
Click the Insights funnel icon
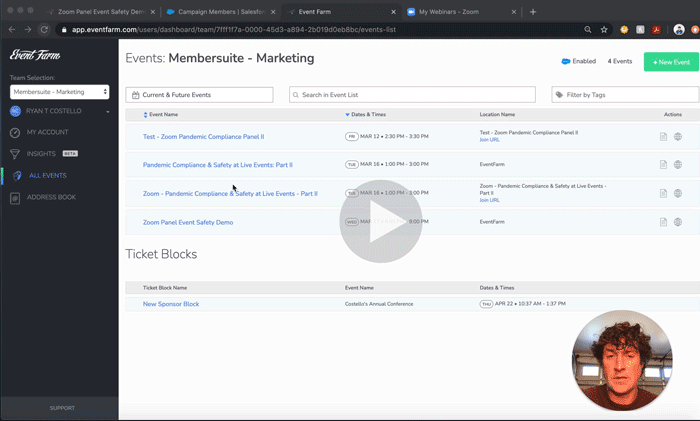(15, 154)
